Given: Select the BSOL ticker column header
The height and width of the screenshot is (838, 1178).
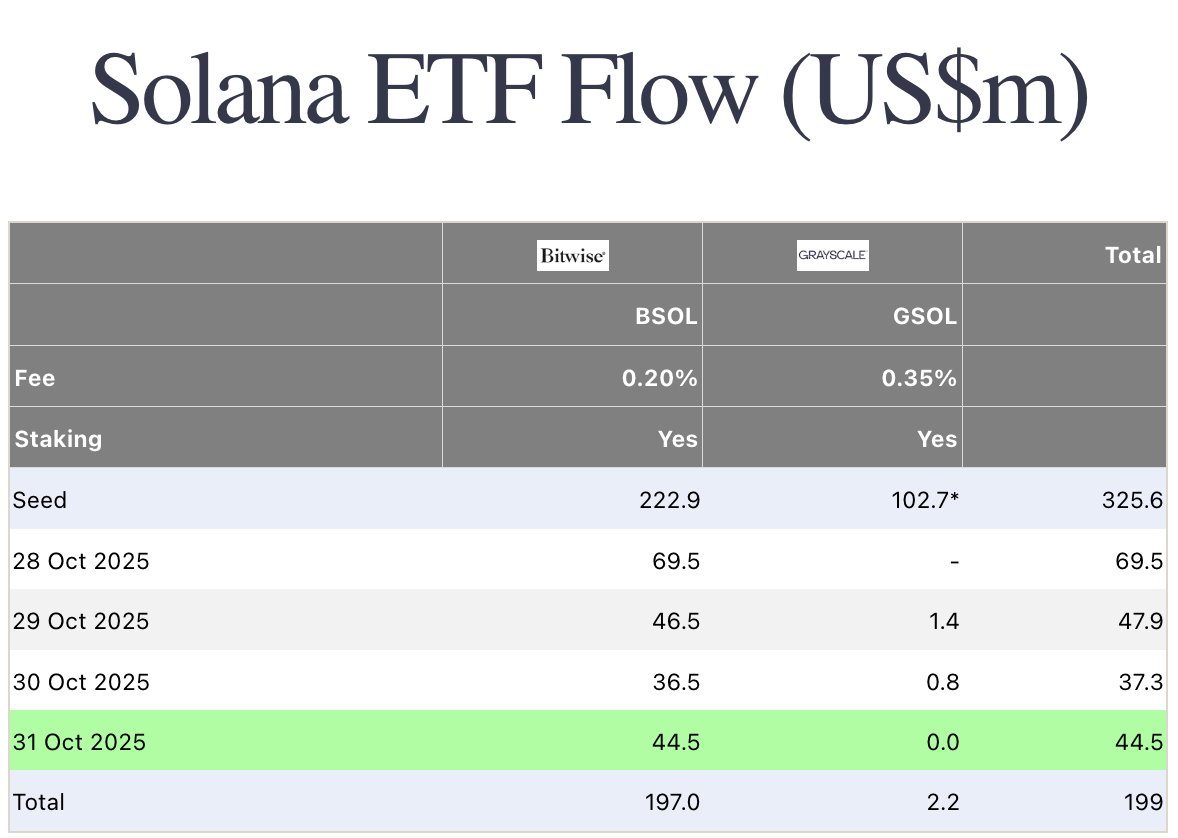Looking at the screenshot, I should pyautogui.click(x=666, y=317).
